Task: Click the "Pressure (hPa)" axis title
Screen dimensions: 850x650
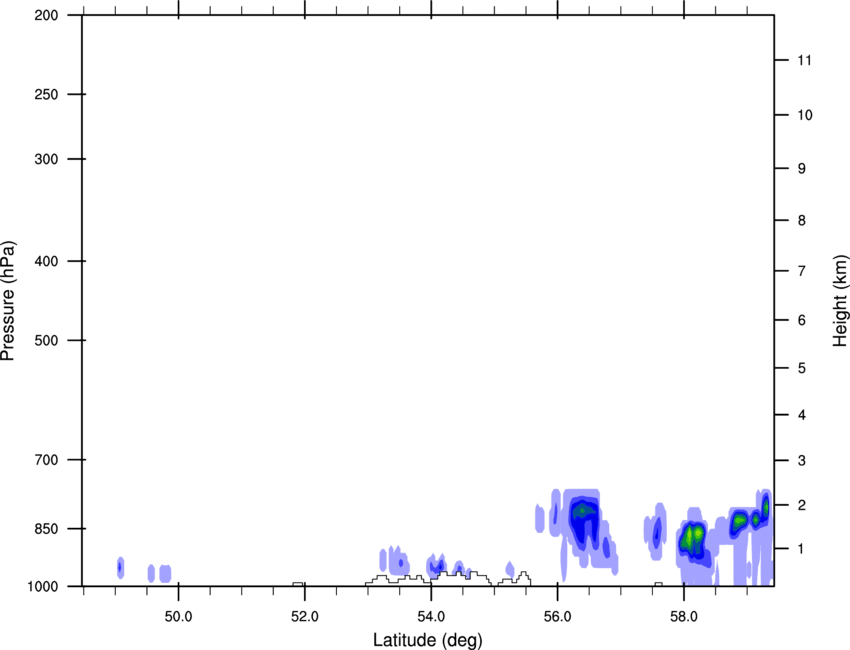Action: coord(8,301)
